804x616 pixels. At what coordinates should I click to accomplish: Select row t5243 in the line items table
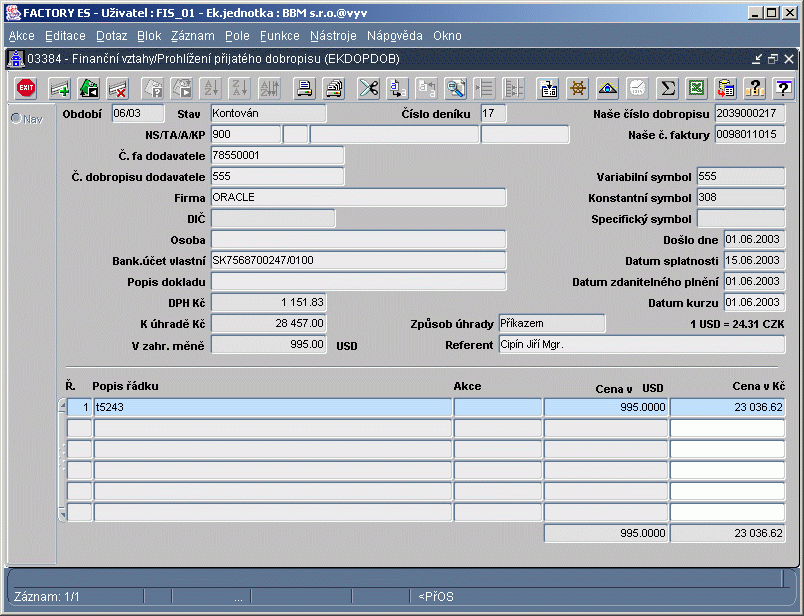coord(270,407)
